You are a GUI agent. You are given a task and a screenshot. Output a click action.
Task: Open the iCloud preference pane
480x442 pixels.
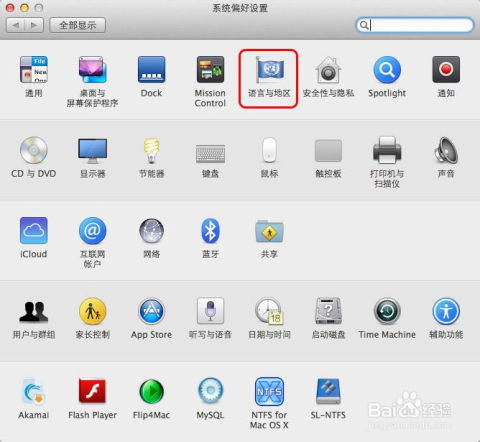(34, 238)
